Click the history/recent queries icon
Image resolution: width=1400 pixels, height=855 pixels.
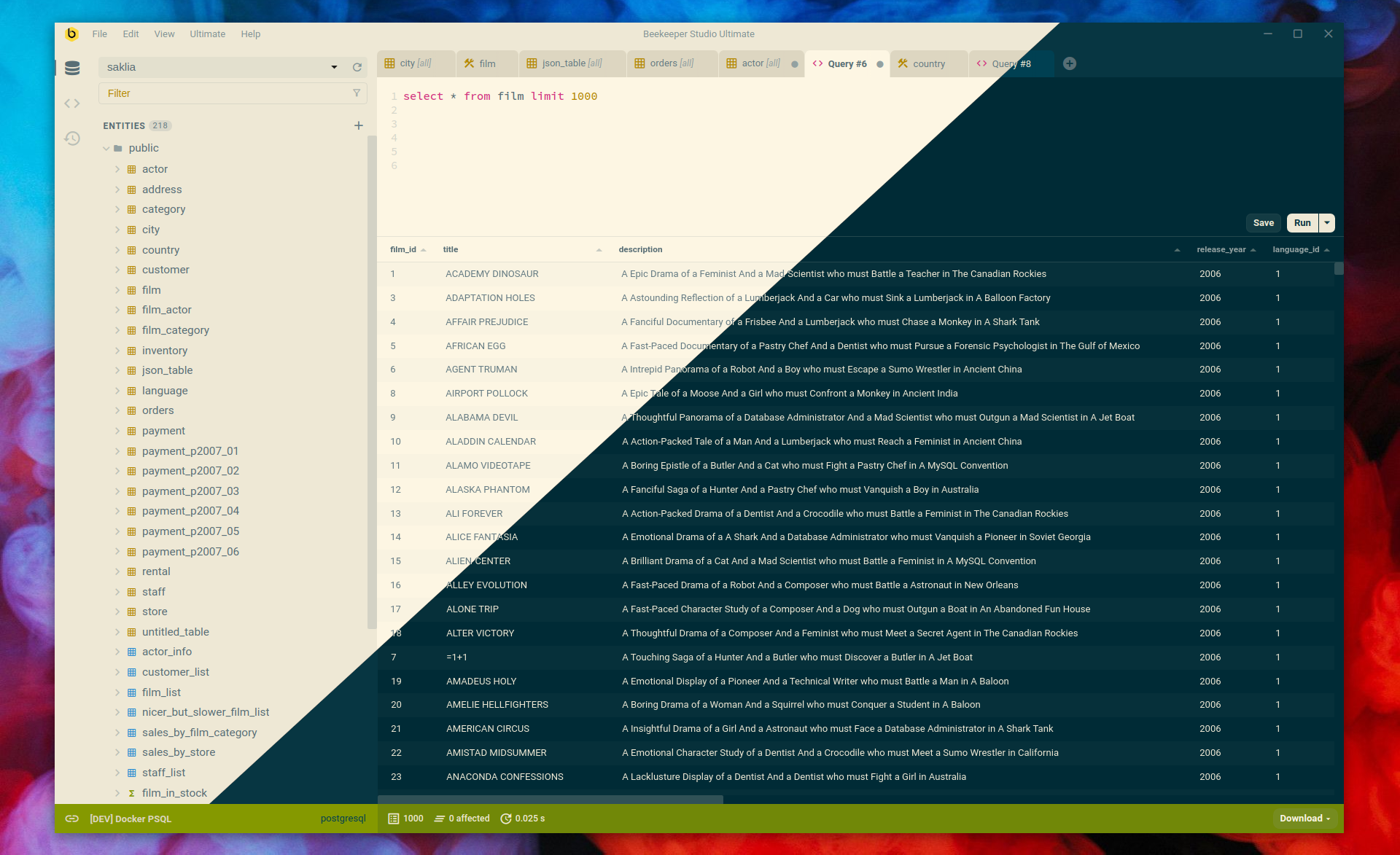click(x=72, y=139)
